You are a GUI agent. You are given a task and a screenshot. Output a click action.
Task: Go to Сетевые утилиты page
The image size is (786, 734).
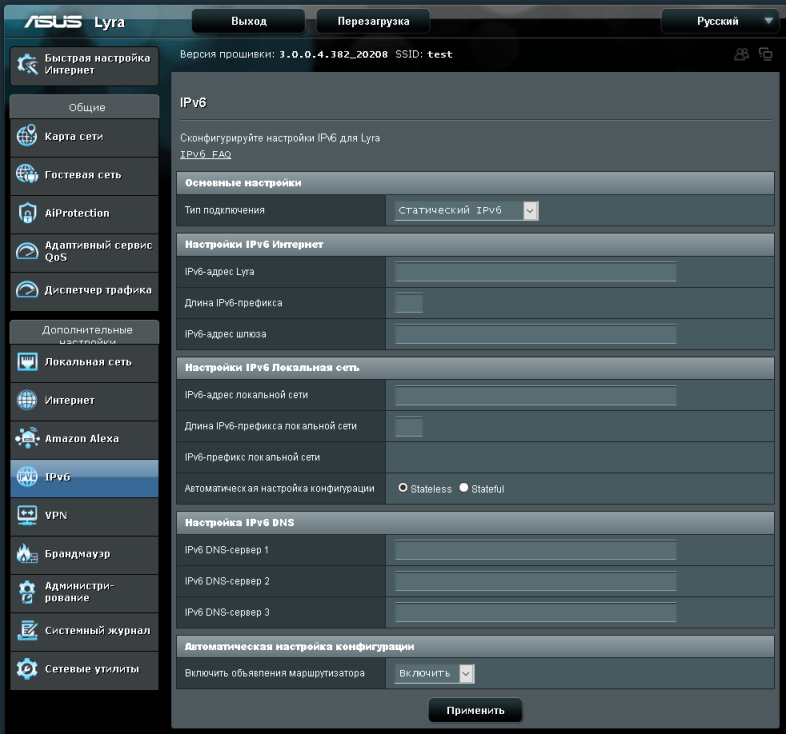tap(84, 669)
